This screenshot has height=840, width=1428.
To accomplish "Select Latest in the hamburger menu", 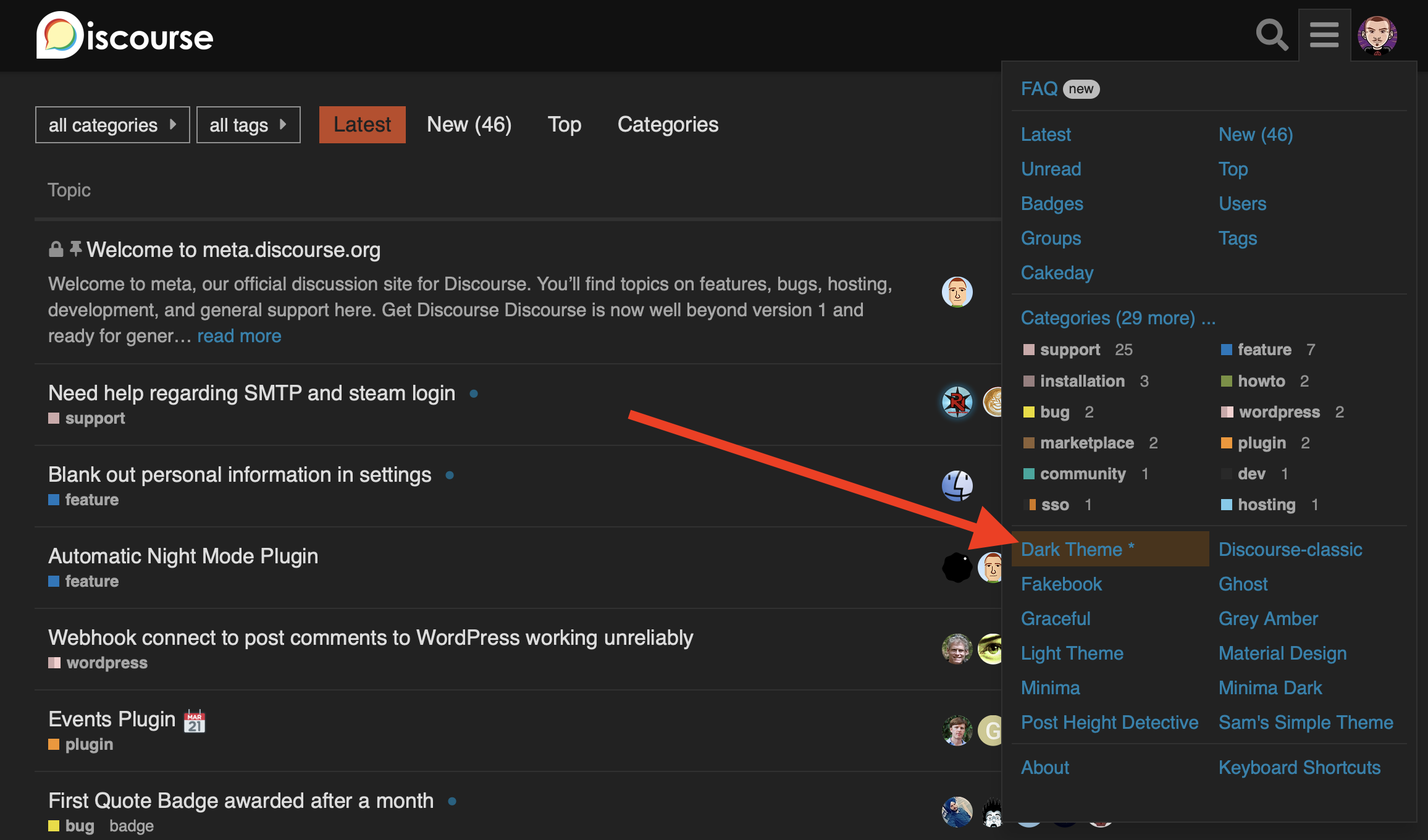I will pos(1046,135).
